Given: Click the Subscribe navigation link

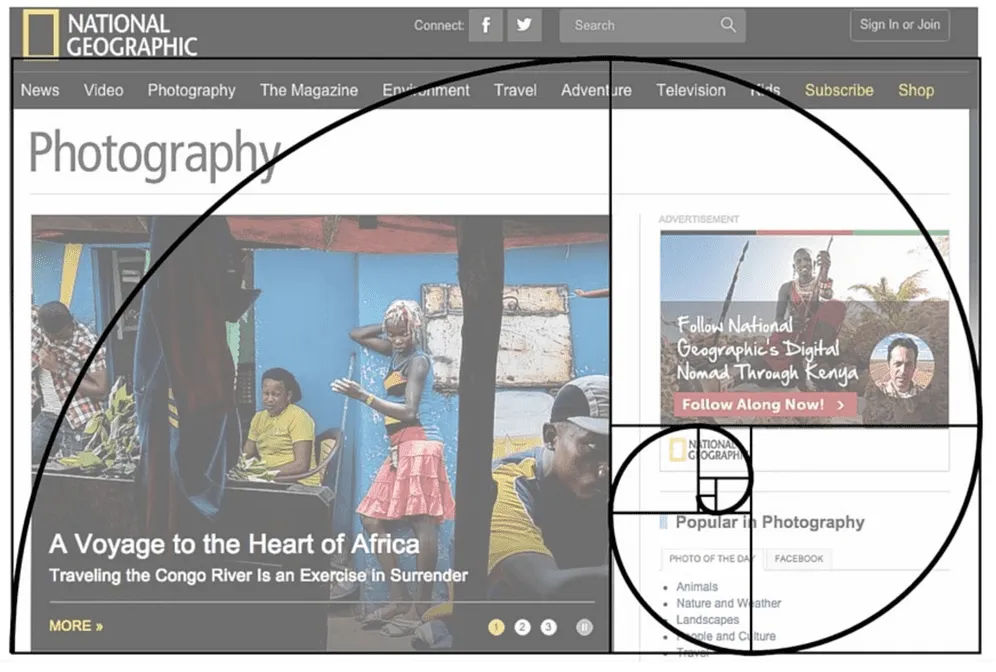Looking at the screenshot, I should click(839, 90).
